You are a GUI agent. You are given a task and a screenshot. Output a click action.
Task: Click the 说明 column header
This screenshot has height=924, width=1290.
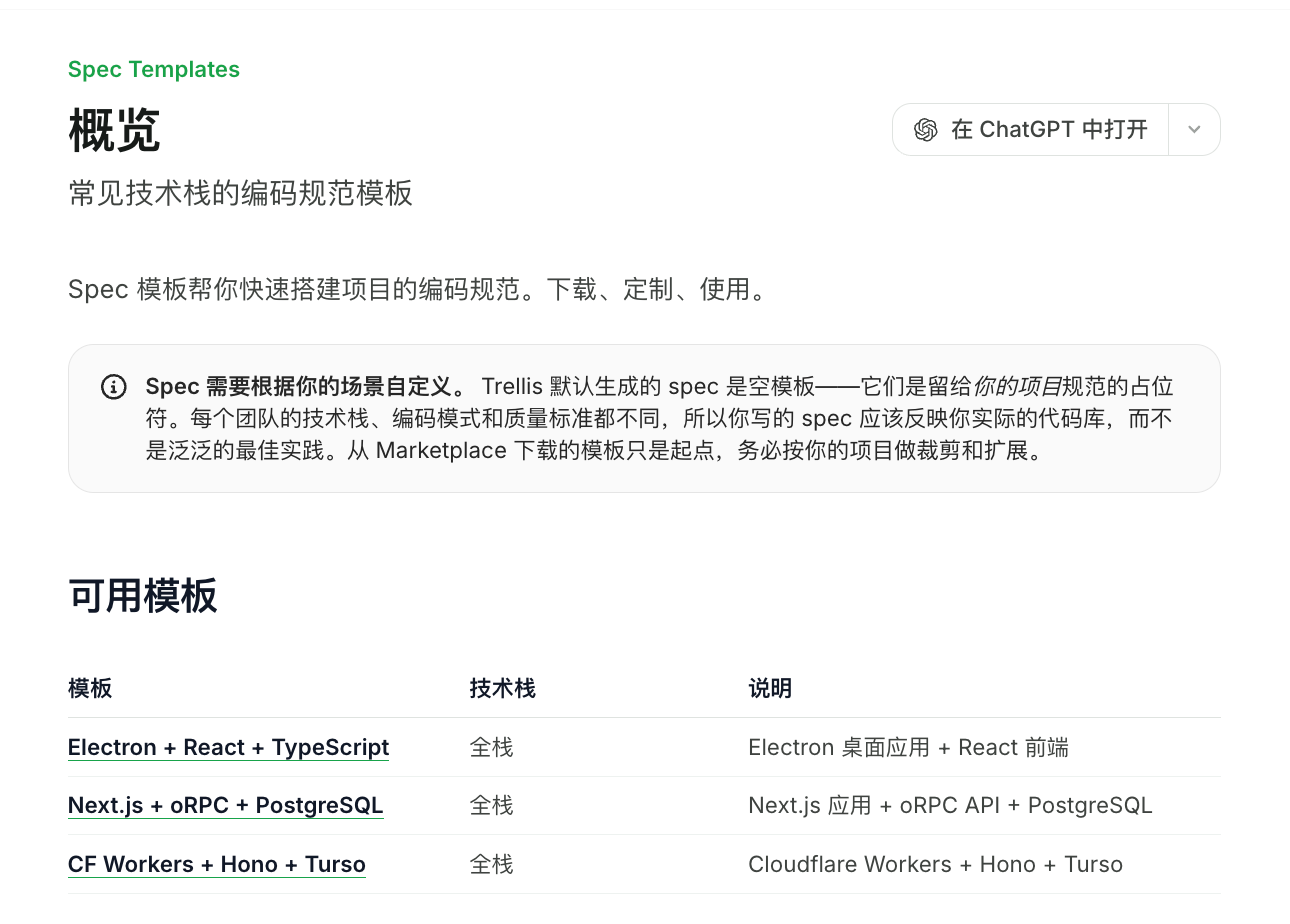pyautogui.click(x=770, y=688)
